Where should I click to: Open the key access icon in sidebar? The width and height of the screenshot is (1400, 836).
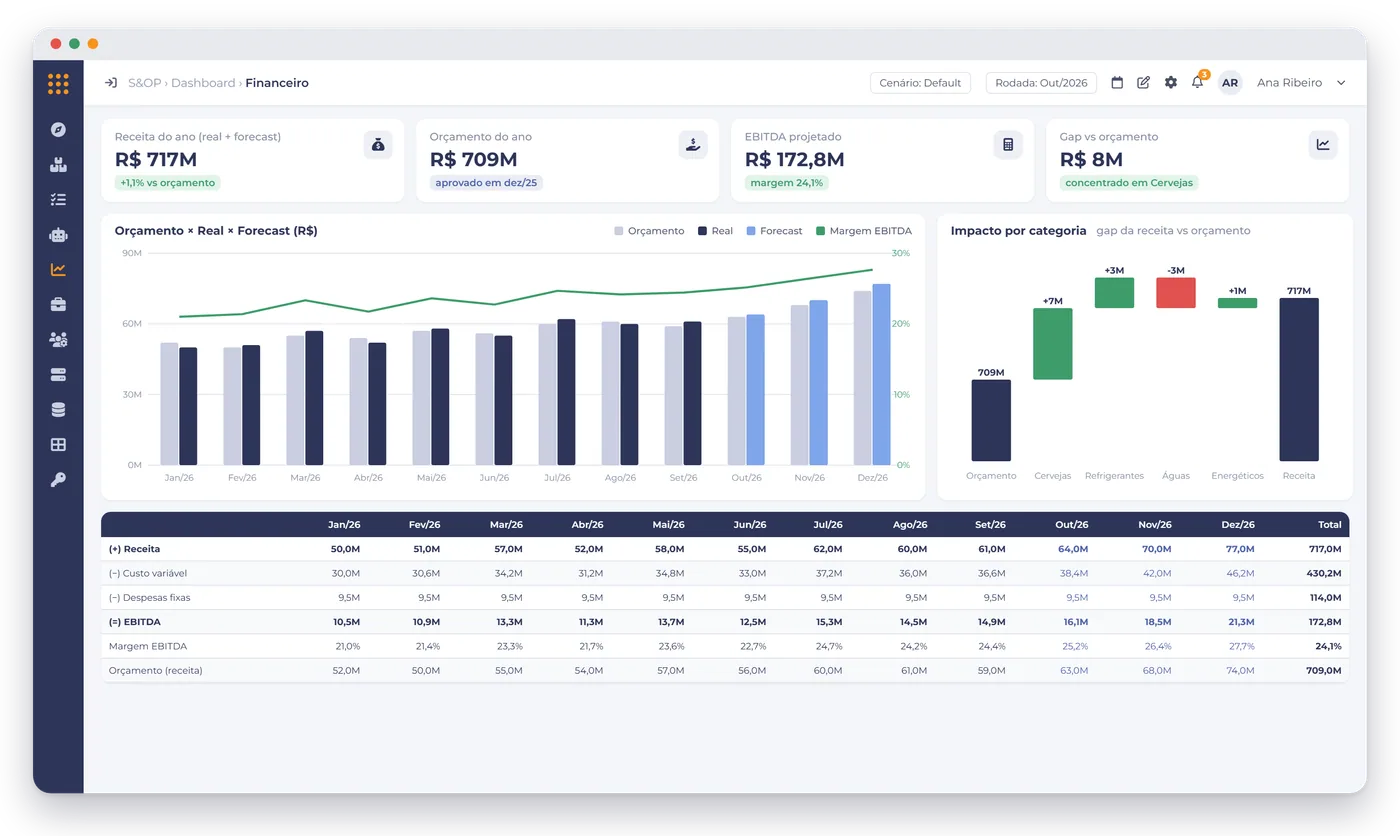[x=58, y=479]
